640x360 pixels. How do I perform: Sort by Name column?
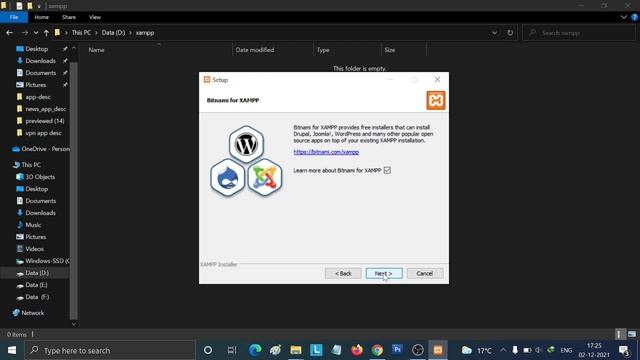click(96, 50)
